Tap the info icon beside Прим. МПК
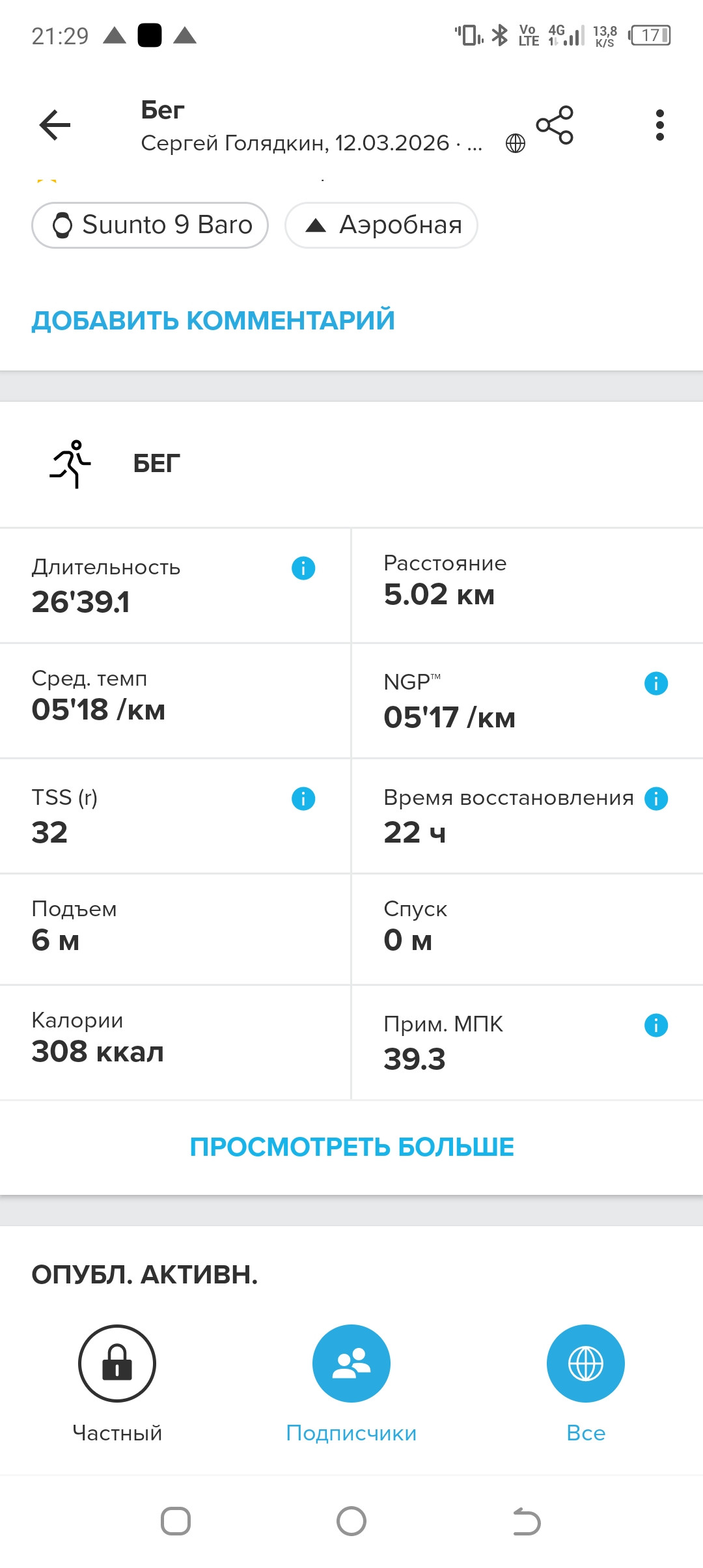 click(x=656, y=1026)
